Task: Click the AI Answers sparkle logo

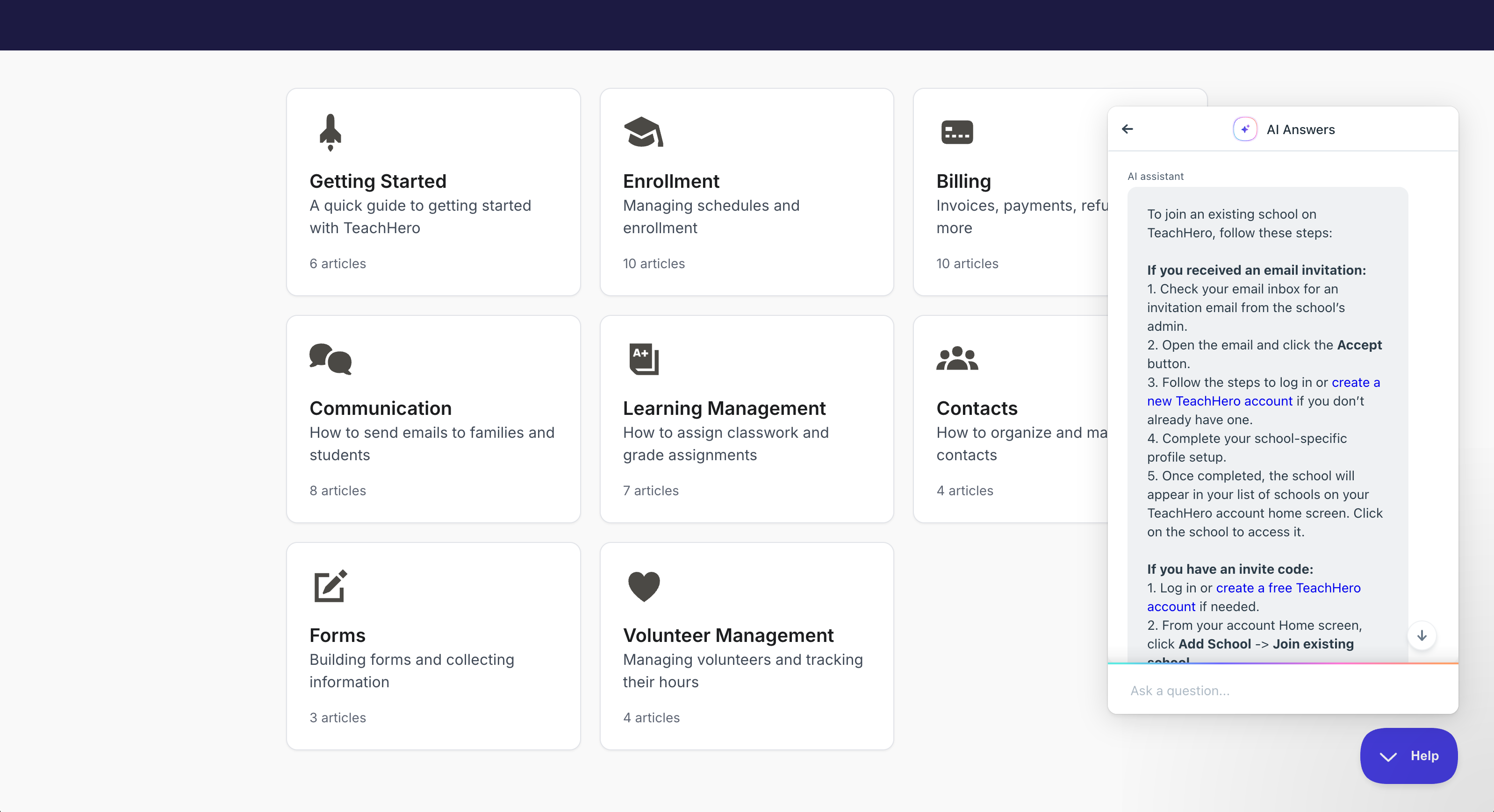Action: point(1245,129)
